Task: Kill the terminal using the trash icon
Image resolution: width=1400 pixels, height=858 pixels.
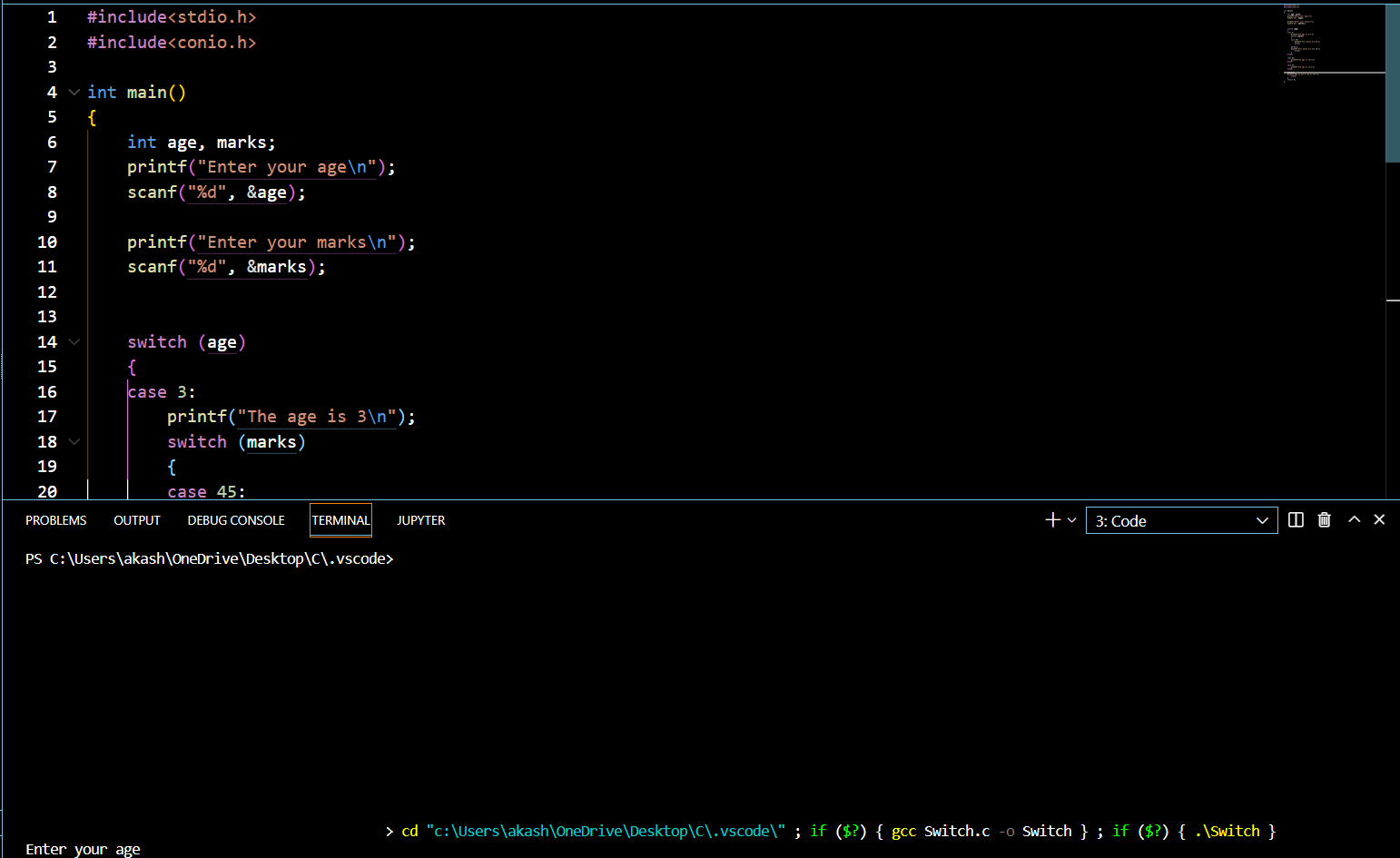Action: click(1325, 520)
